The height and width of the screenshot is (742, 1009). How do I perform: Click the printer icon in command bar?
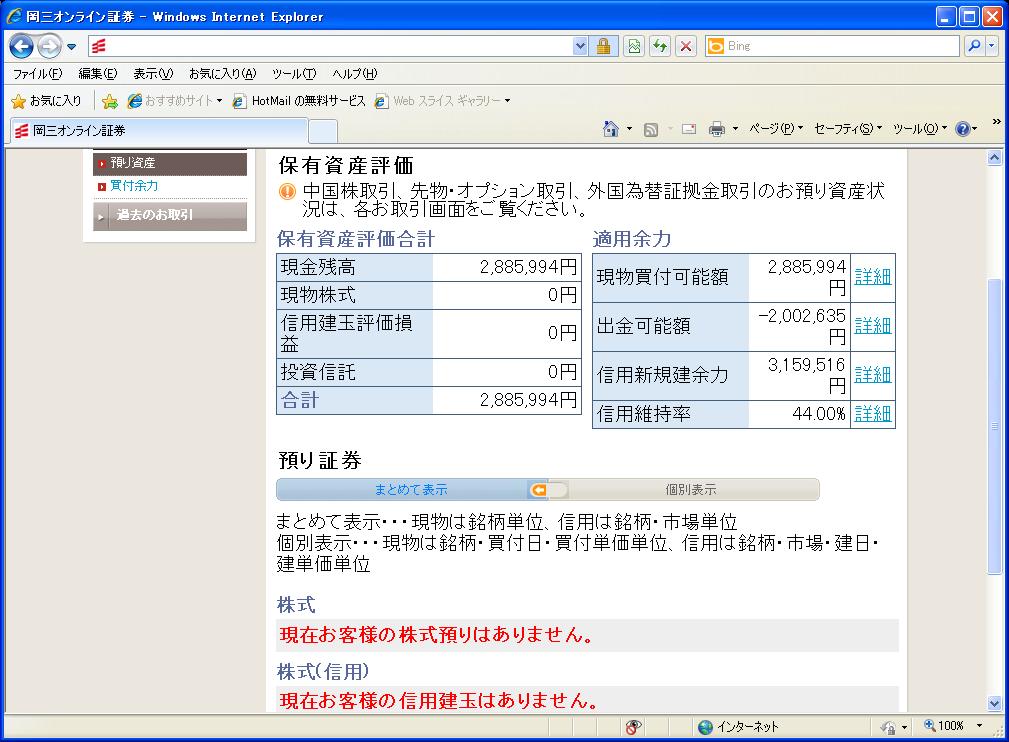(716, 129)
